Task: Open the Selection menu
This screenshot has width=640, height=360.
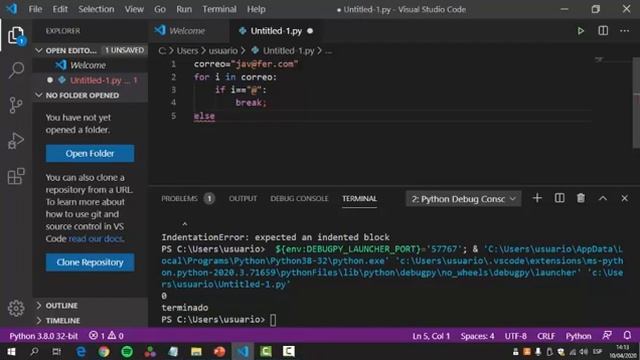Action: point(96,9)
